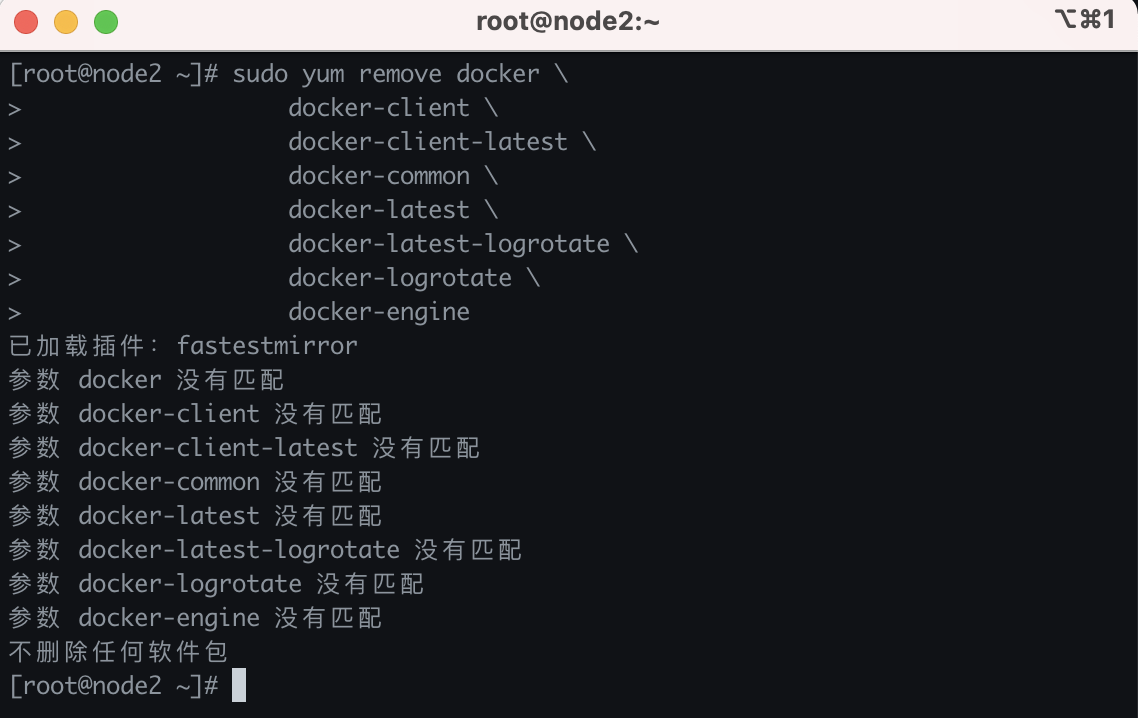Click the root@node2:~ window title
The height and width of the screenshot is (718, 1138).
567,21
